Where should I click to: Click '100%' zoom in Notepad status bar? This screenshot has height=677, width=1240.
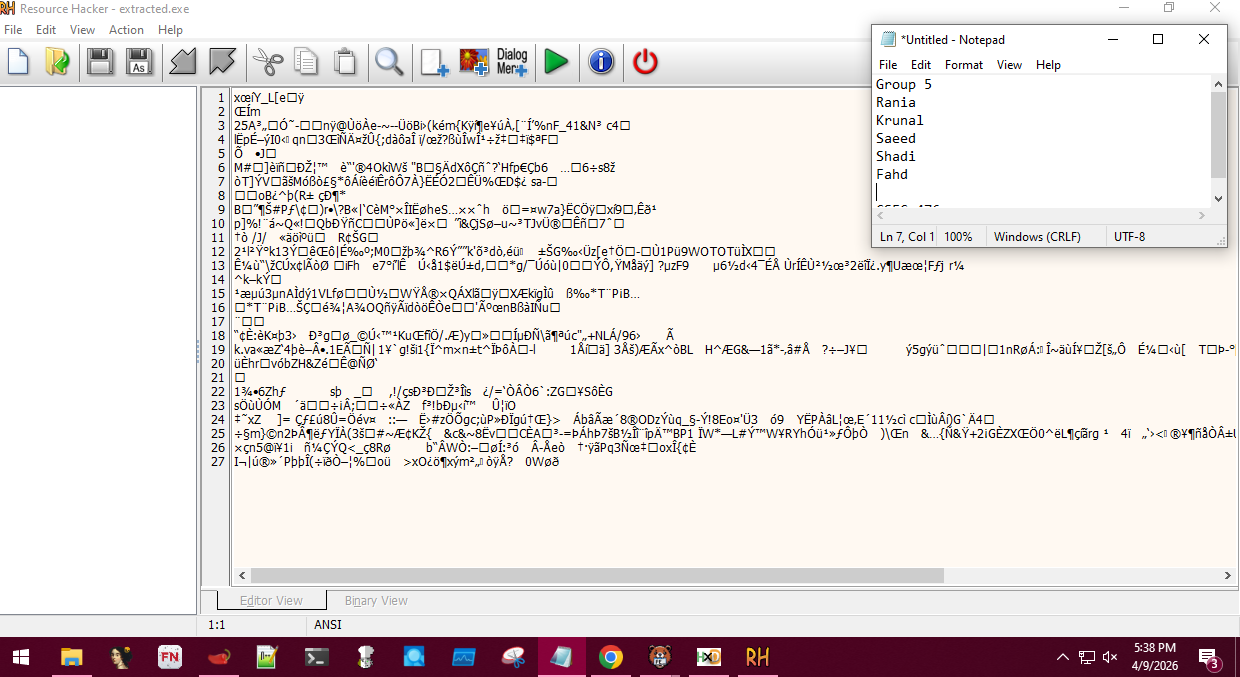point(958,237)
